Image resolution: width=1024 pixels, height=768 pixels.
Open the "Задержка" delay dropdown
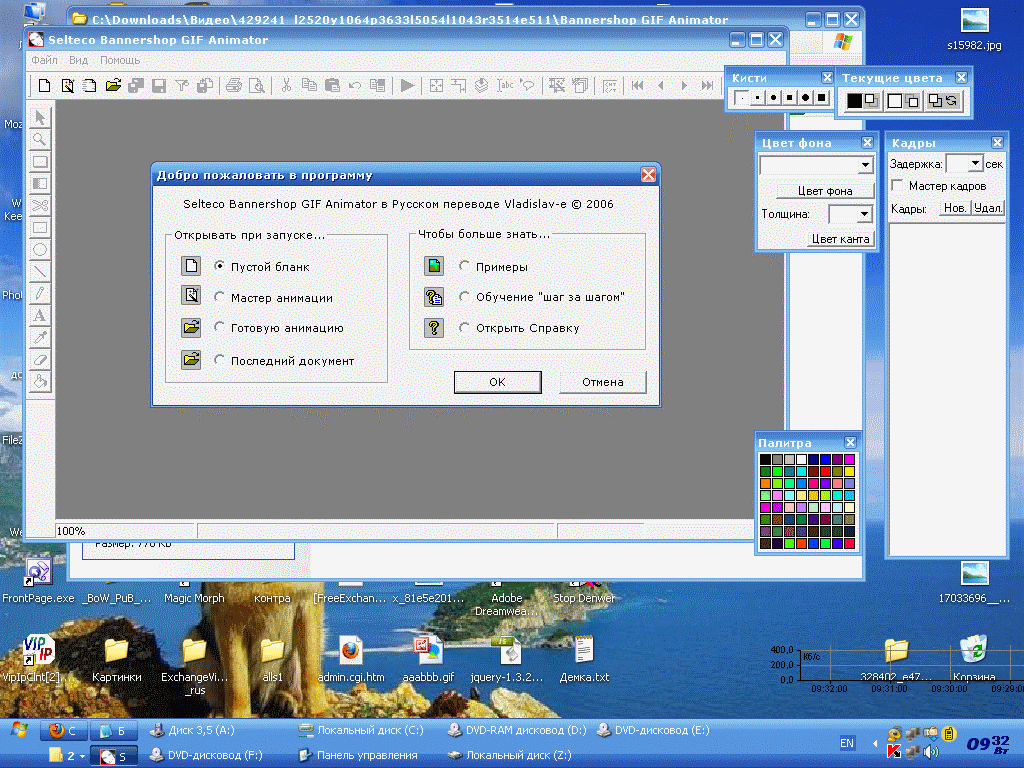click(975, 164)
